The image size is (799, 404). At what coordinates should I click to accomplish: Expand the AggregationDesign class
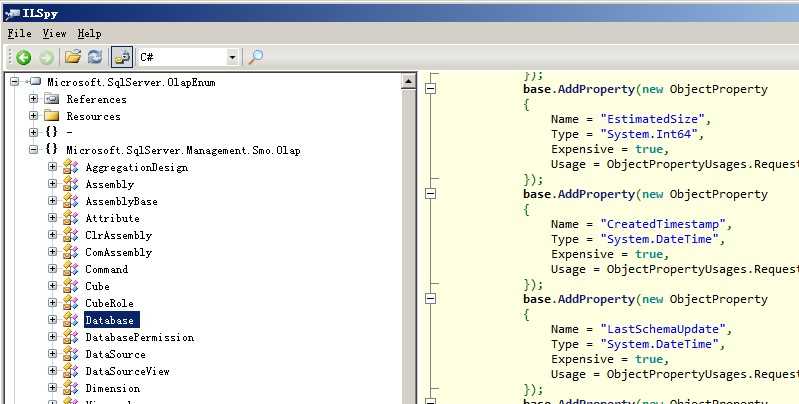point(52,167)
